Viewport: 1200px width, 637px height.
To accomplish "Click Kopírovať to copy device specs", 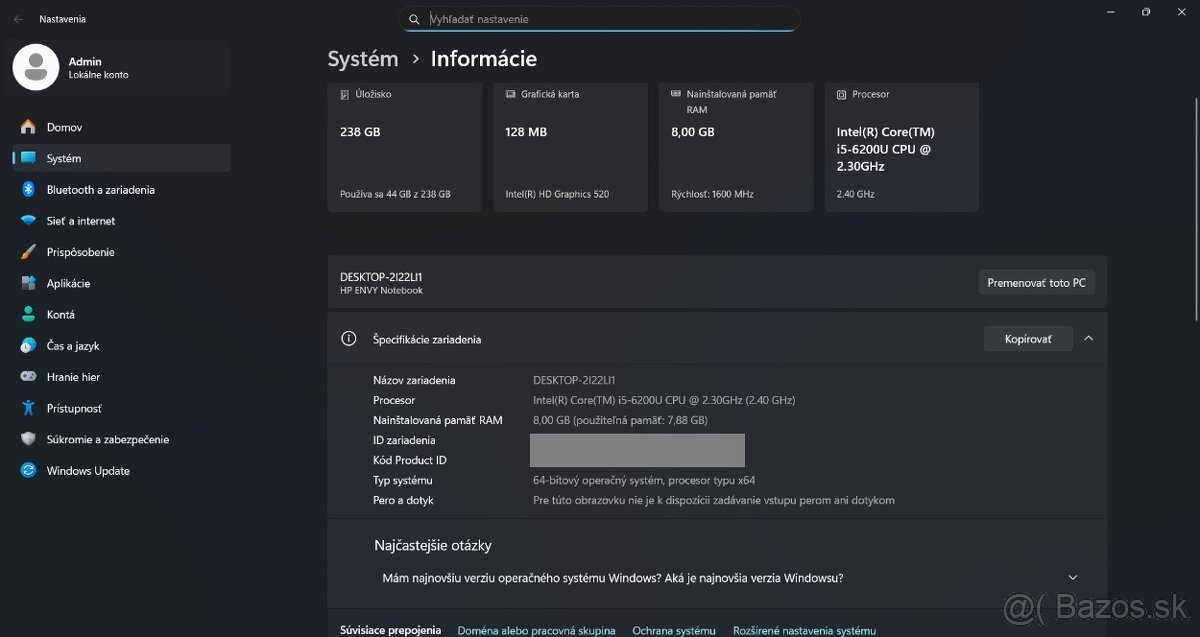I will [x=1028, y=338].
